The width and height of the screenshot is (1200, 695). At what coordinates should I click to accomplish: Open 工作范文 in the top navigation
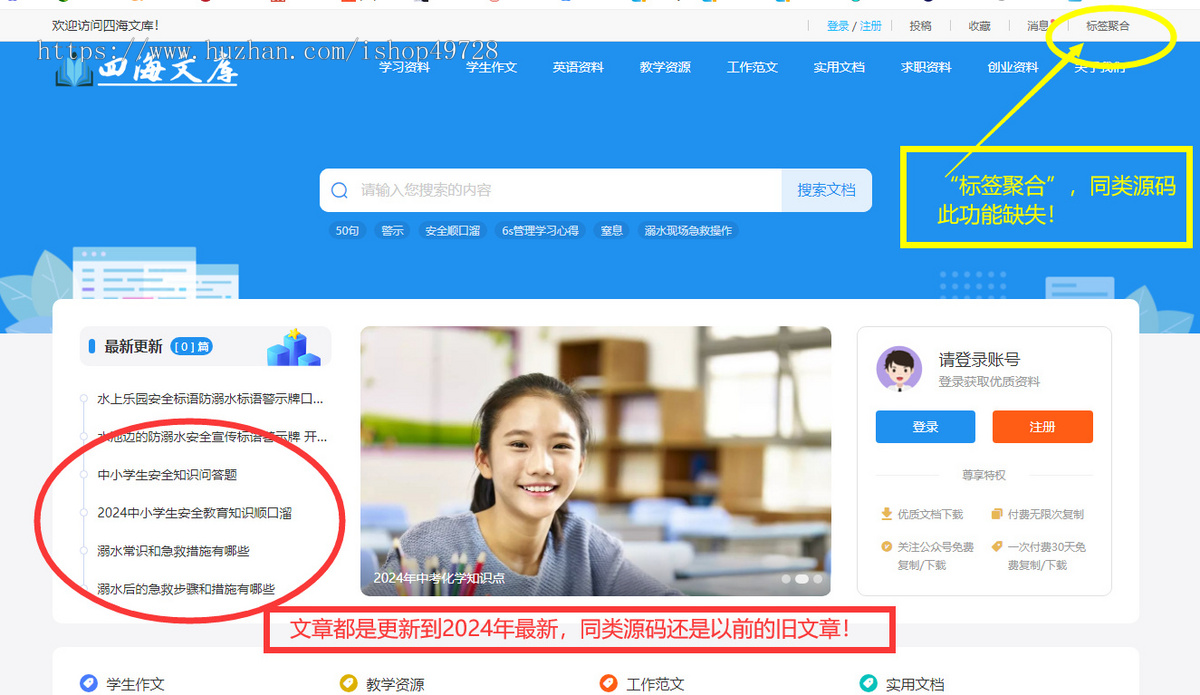(x=752, y=67)
